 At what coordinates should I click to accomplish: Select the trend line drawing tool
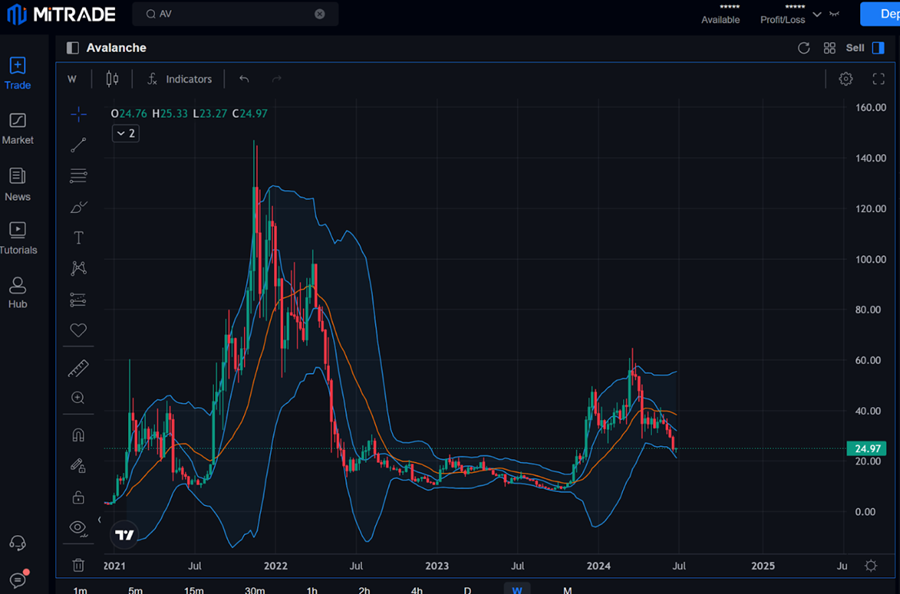(78, 145)
